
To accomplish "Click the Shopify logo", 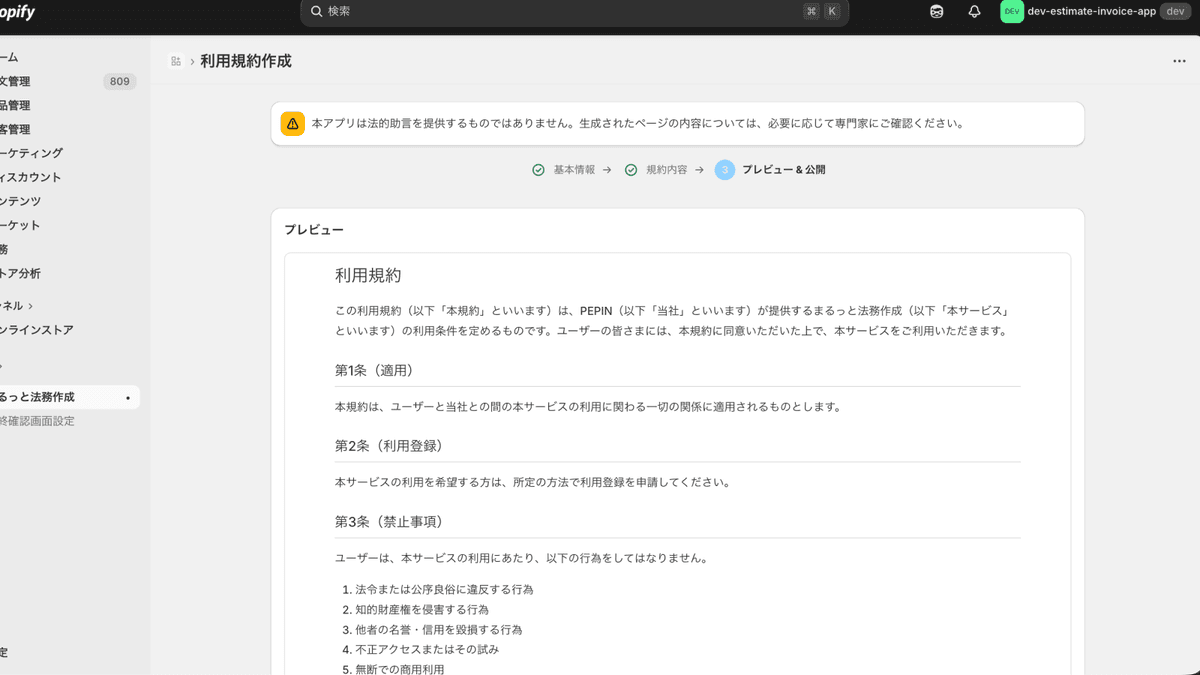I will [15, 12].
